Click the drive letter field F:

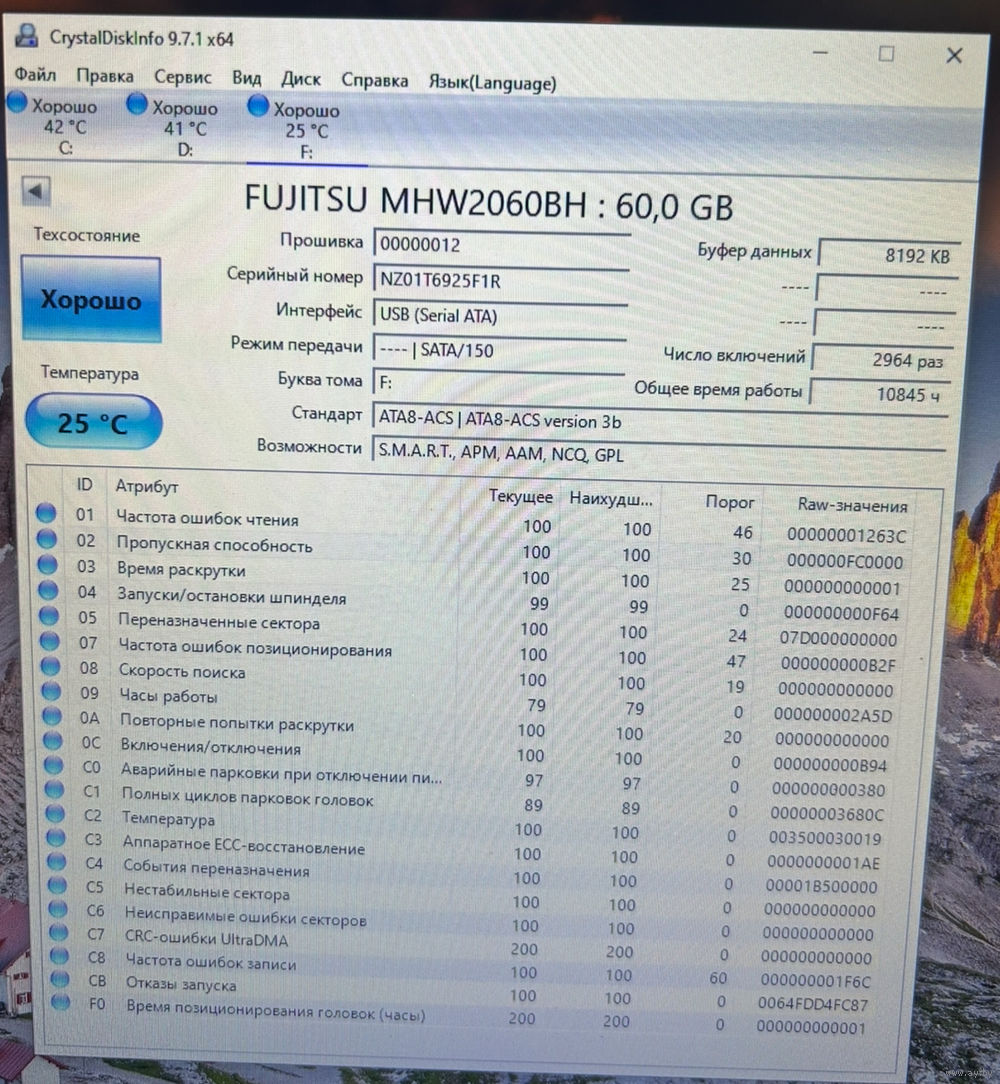pos(498,383)
